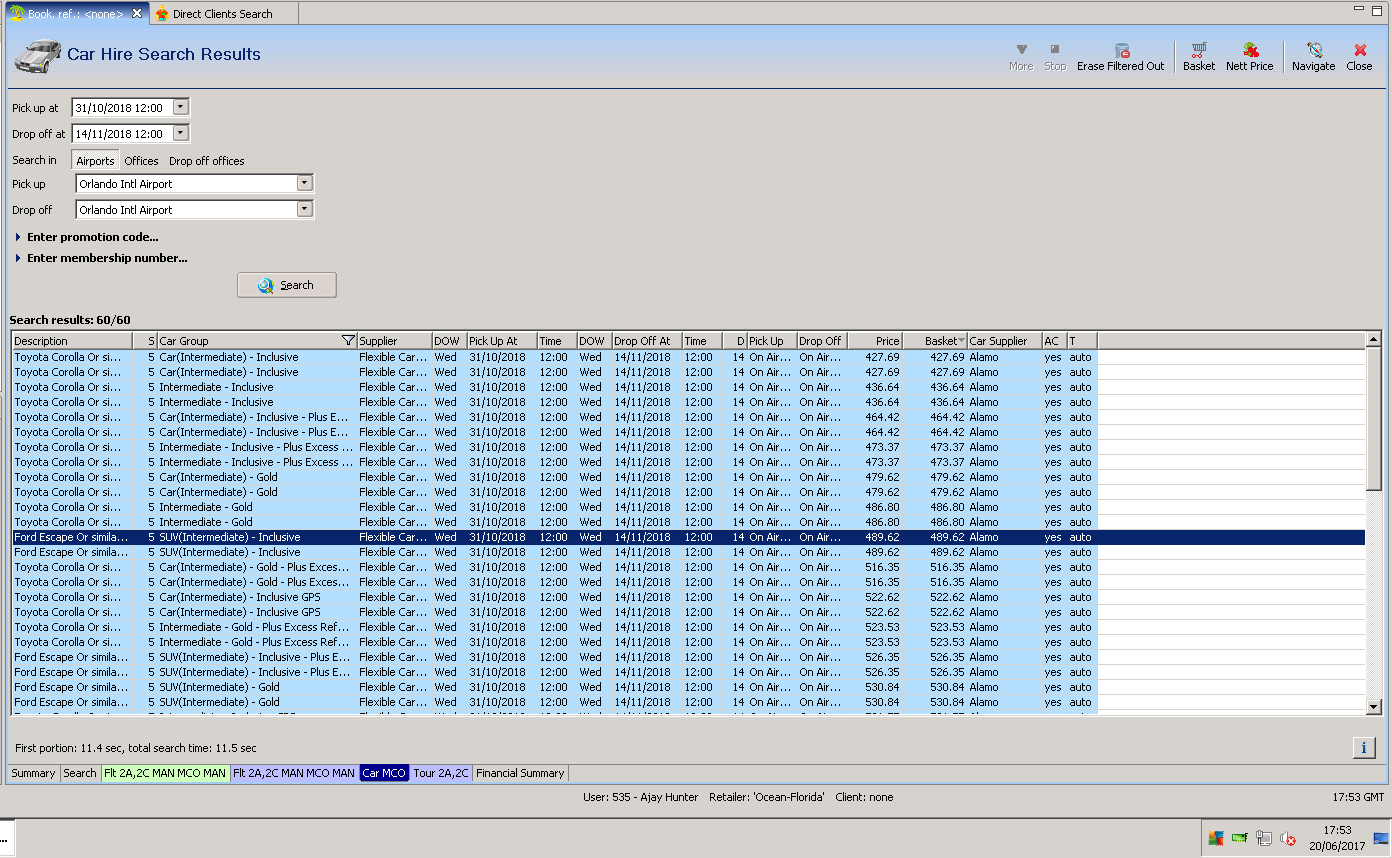Open the Basket toolbar icon

coord(1198,50)
